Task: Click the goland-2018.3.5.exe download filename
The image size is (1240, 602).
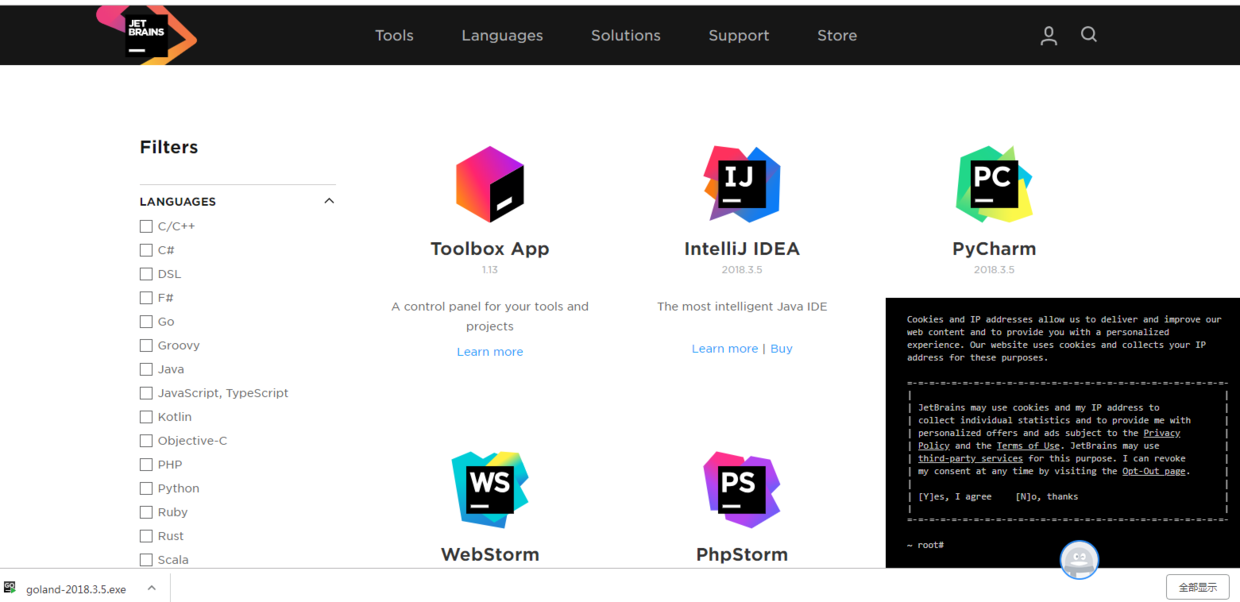Action: tap(76, 589)
